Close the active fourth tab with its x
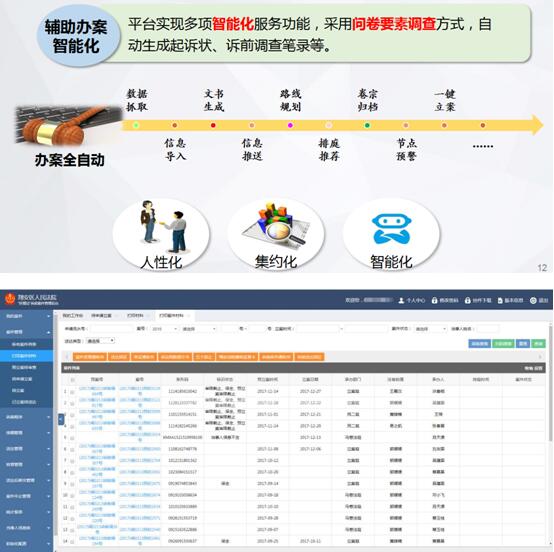The height and width of the screenshot is (552, 554). coord(188,316)
